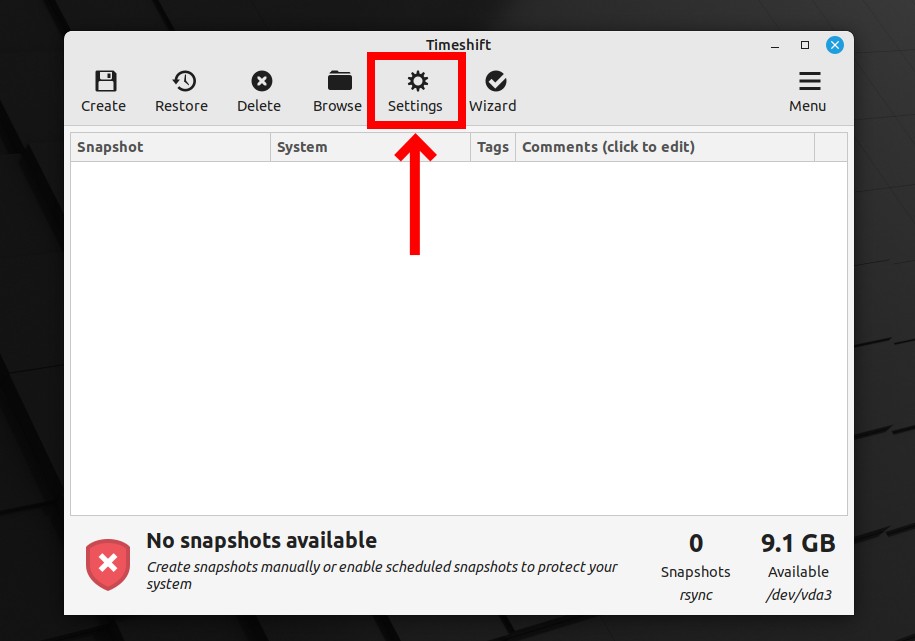The height and width of the screenshot is (641, 915).
Task: Open Browse snapshot folder tool
Action: pyautogui.click(x=340, y=81)
